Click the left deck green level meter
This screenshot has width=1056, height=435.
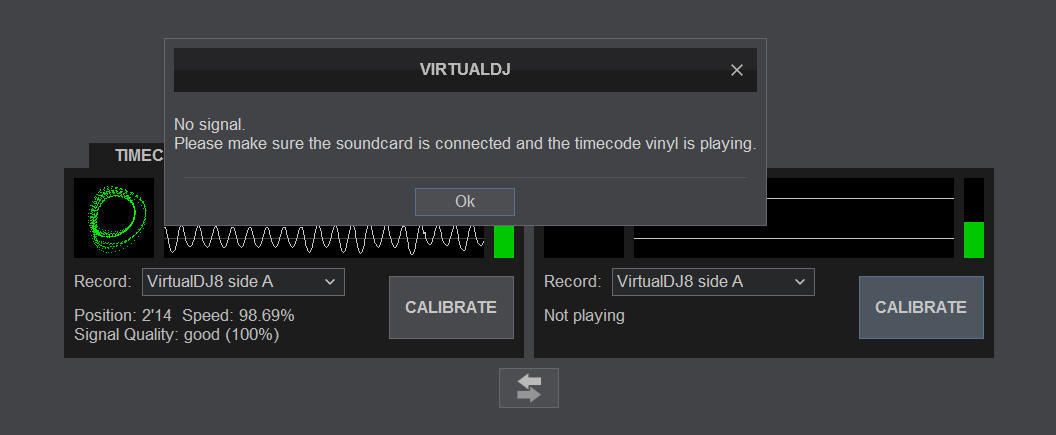[504, 241]
